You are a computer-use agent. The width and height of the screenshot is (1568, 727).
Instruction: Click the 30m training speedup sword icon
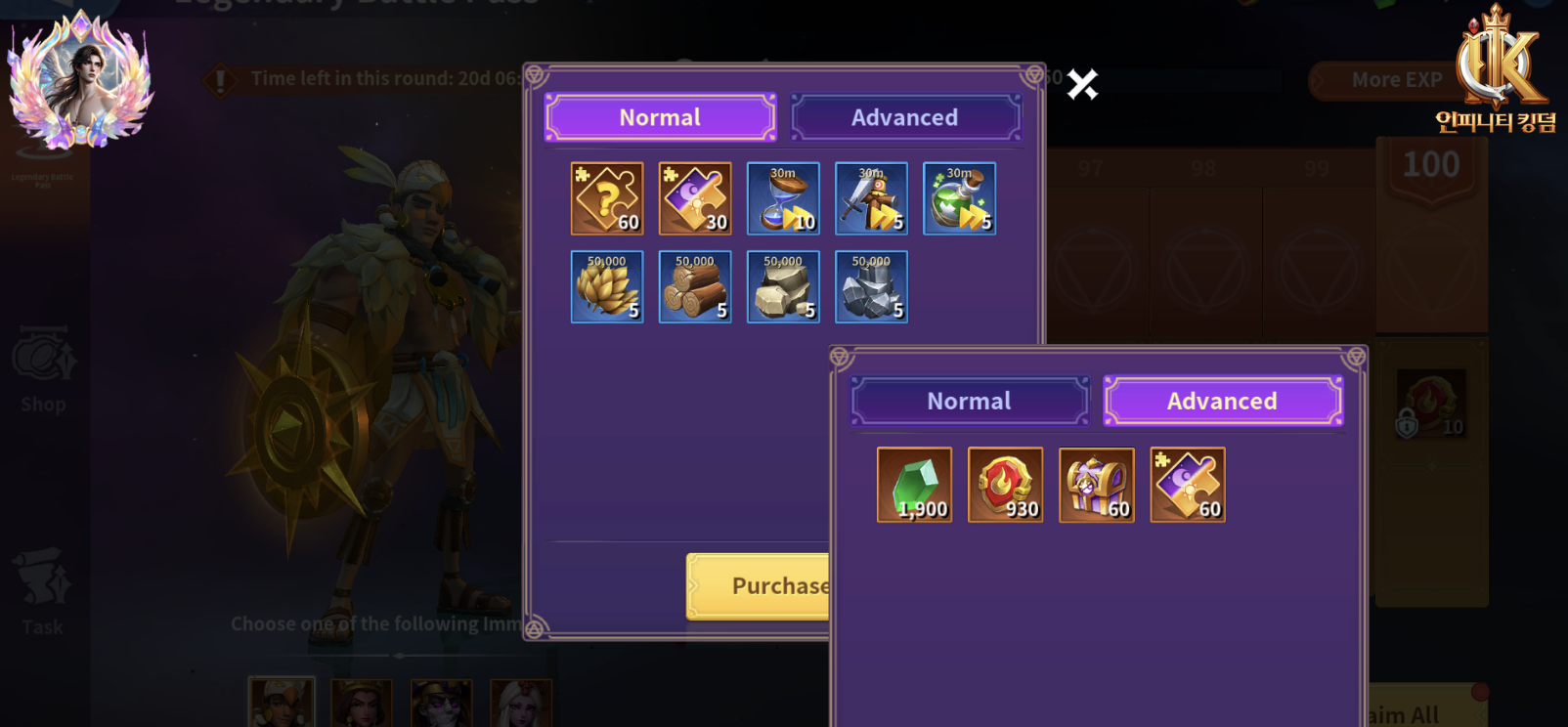point(871,198)
